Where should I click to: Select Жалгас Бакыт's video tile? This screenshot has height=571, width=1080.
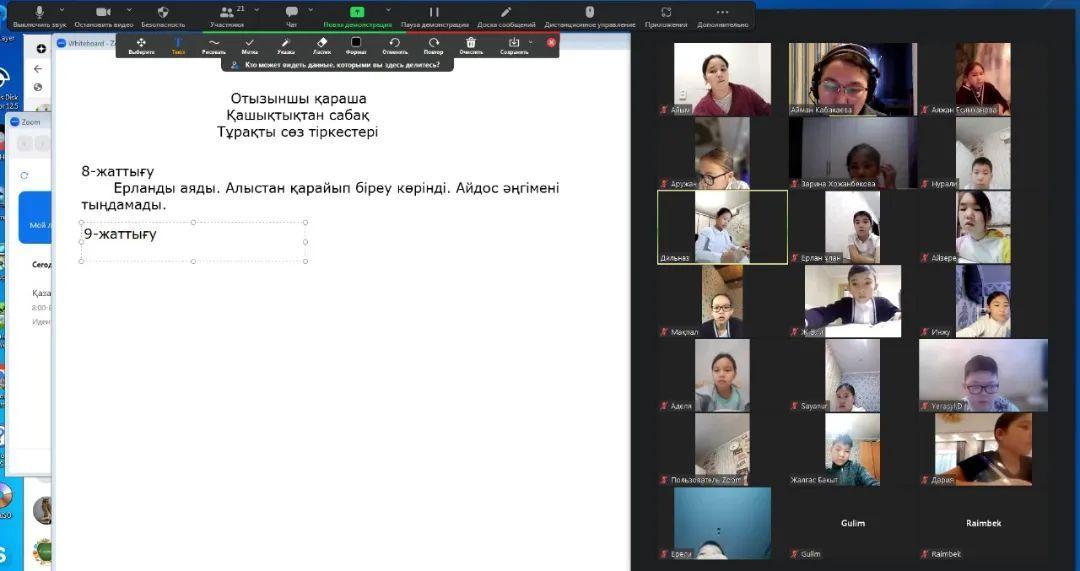pos(853,449)
